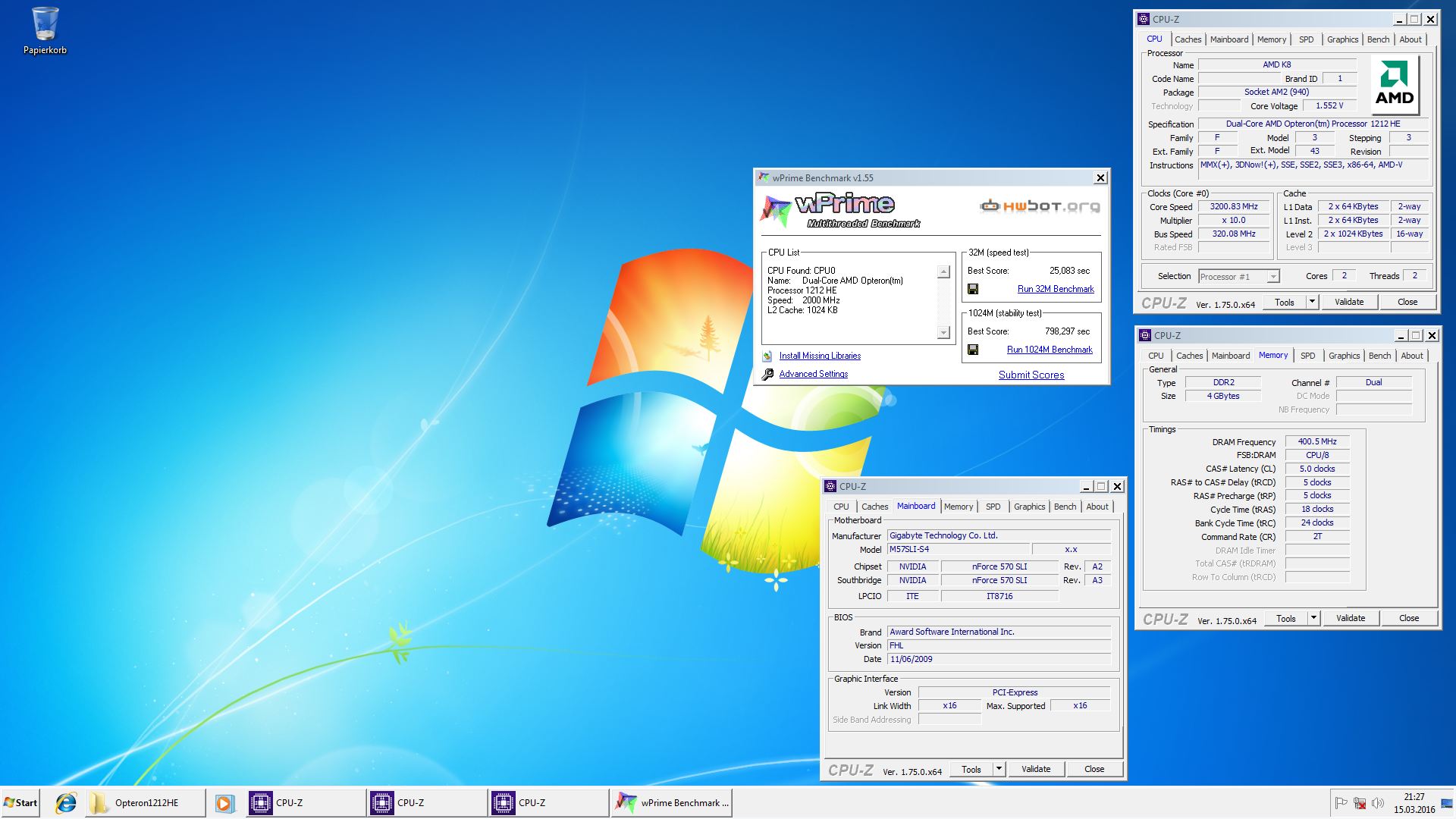Click CPU List scroll up arrow
Image resolution: width=1456 pixels, height=819 pixels.
coord(943,271)
